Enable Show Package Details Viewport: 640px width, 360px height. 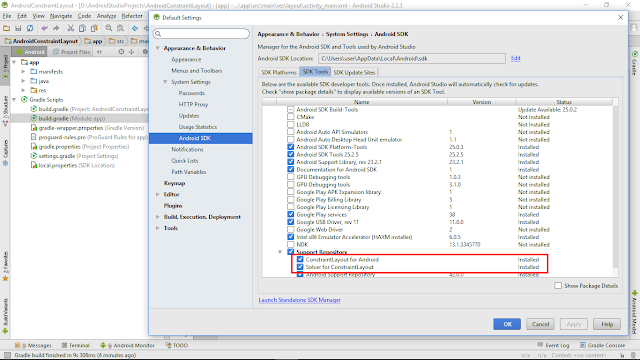coord(558,286)
